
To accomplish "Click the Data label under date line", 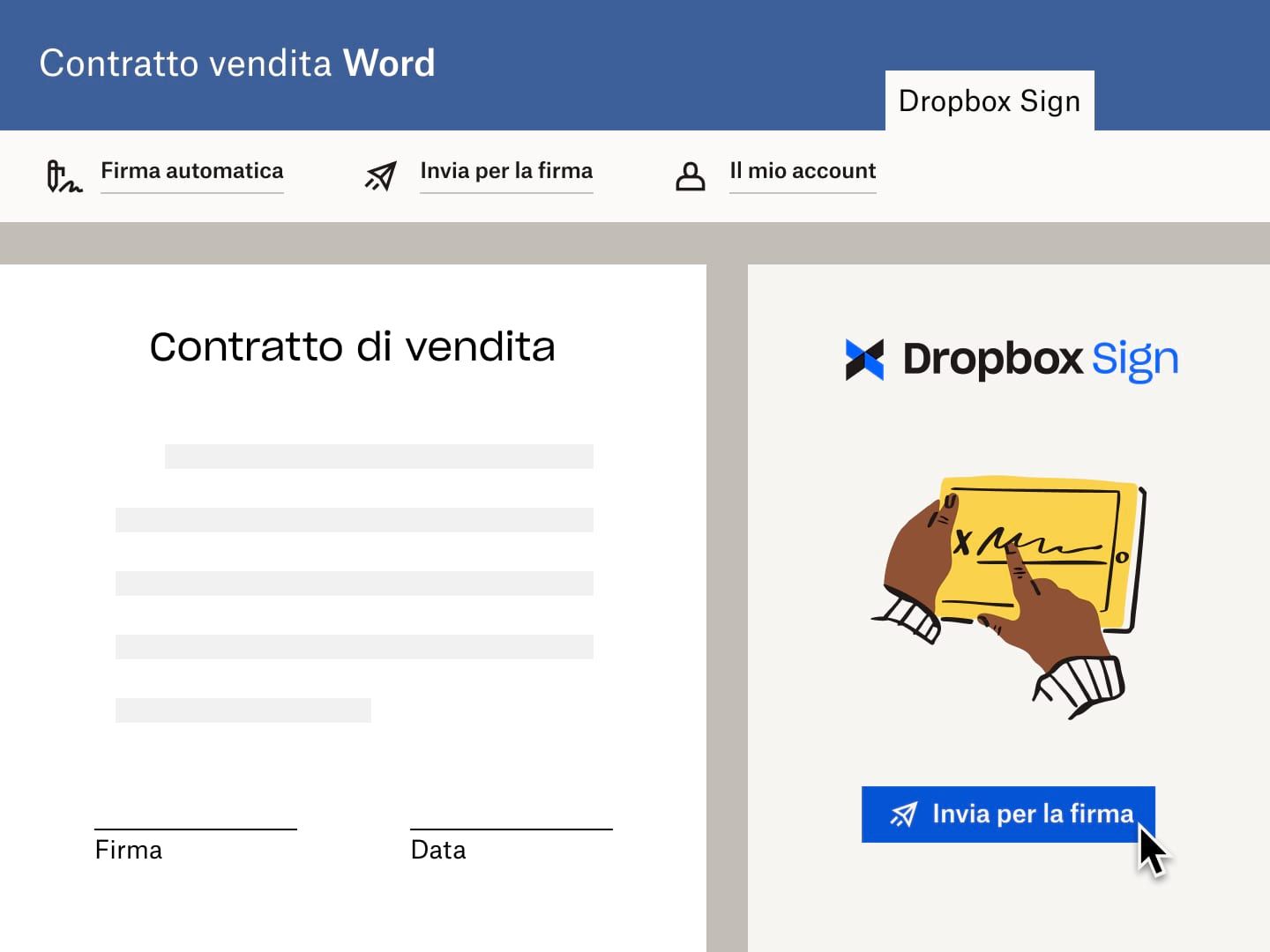I will 438,850.
